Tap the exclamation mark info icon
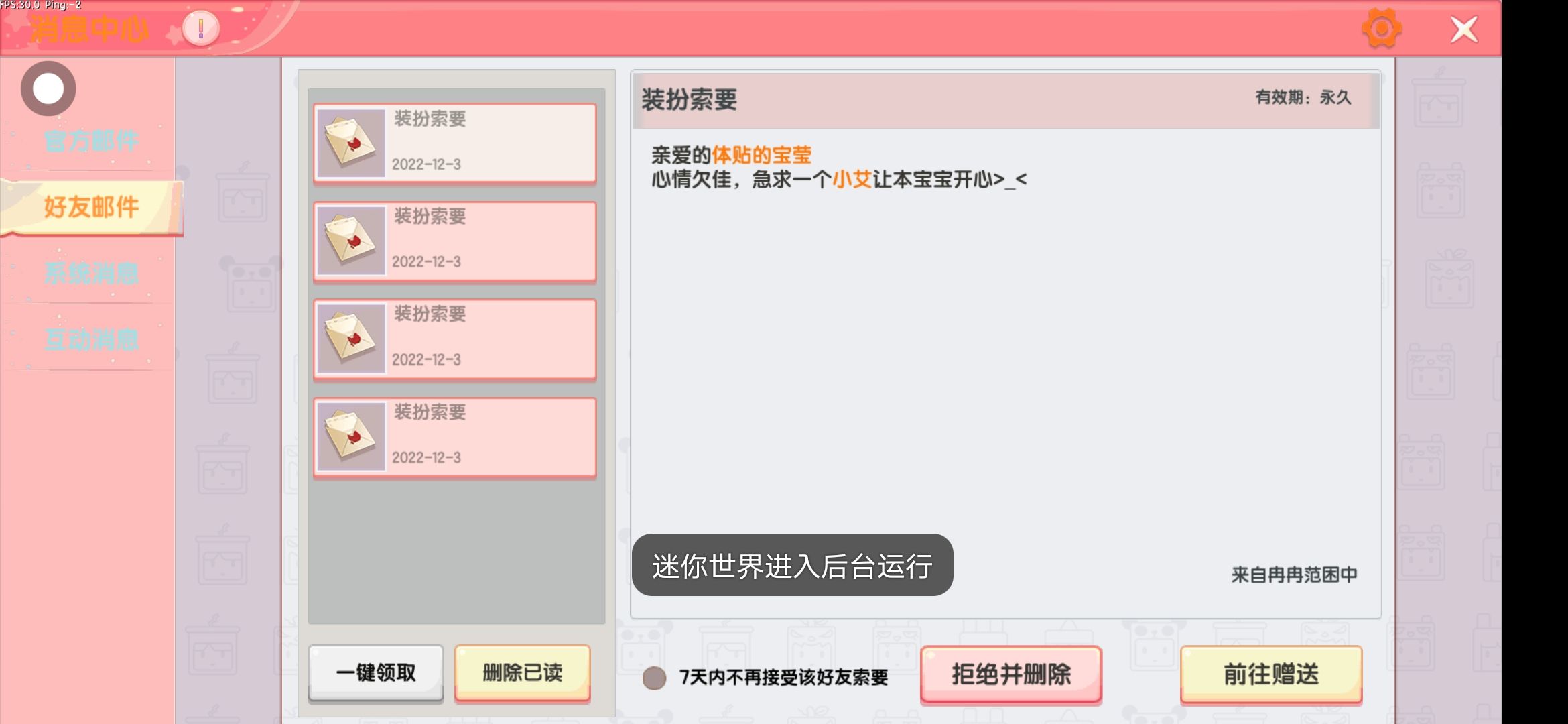Screen dimensions: 1568x724 [x=200, y=29]
